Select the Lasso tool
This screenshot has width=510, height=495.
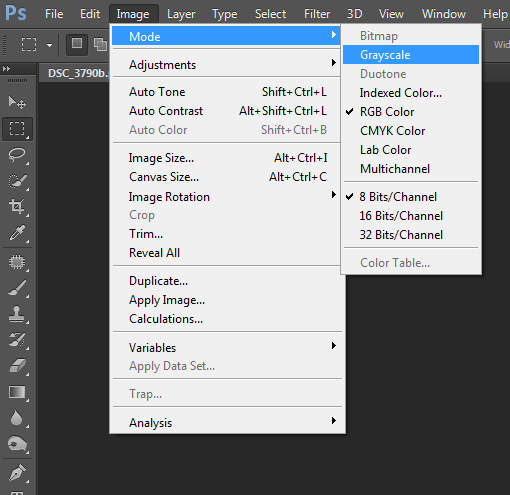click(17, 155)
